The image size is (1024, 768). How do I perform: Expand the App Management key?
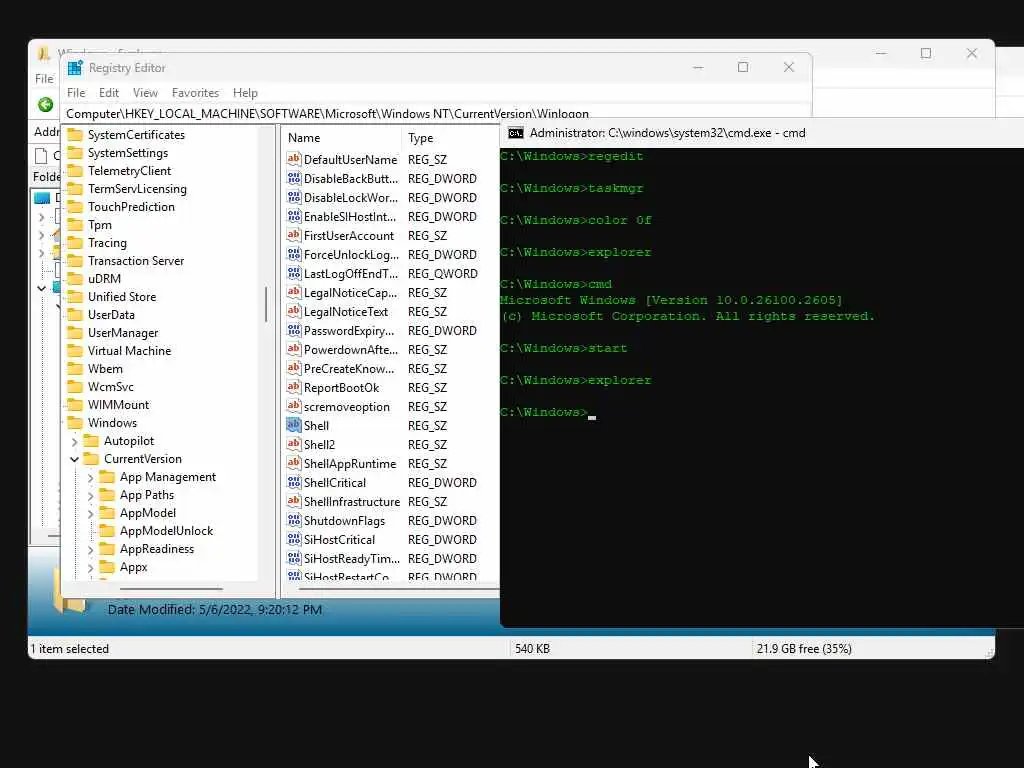90,477
